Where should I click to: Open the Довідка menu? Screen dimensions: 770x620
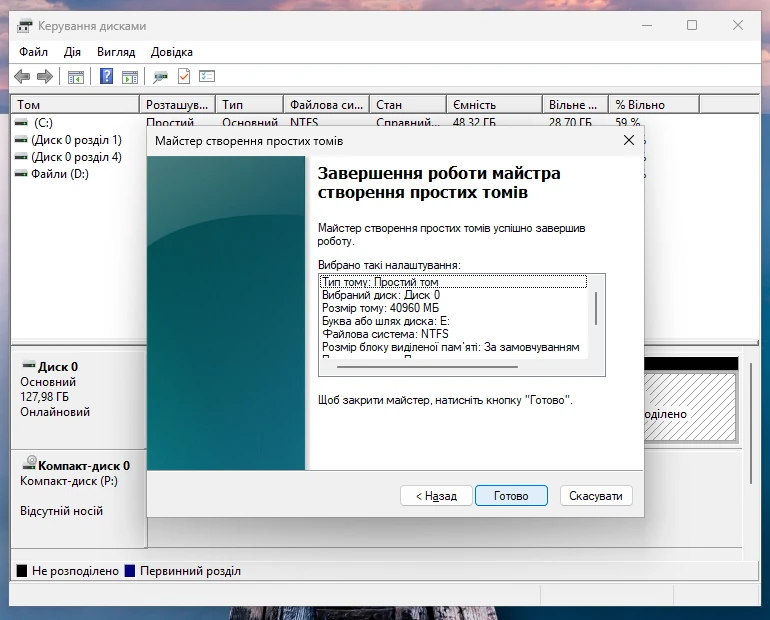point(171,52)
